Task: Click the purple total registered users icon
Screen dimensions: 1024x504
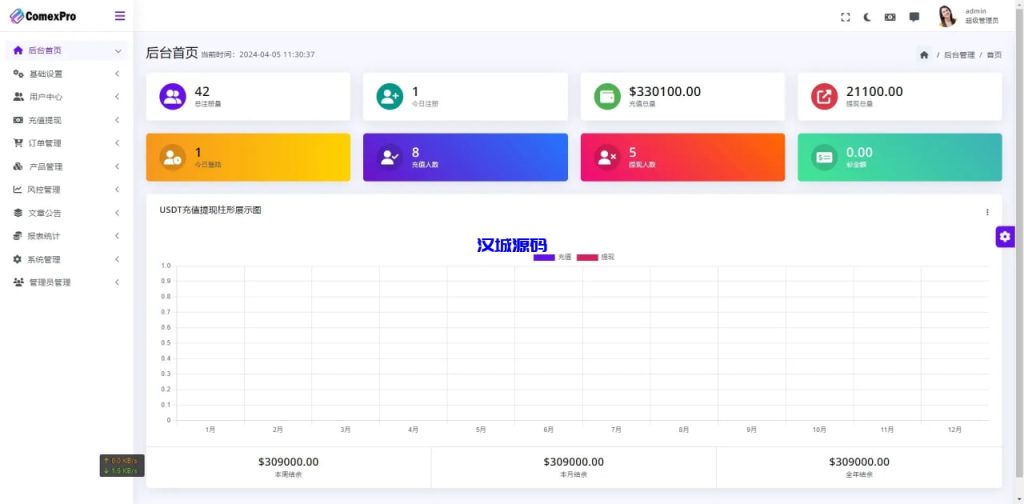Action: tap(173, 97)
